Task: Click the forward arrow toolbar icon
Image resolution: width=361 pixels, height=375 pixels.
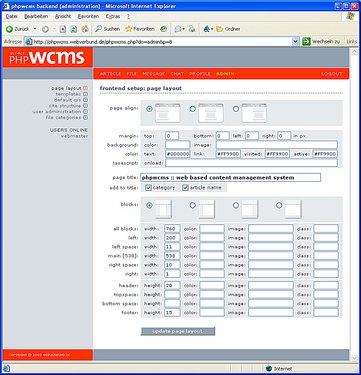Action: [45, 29]
